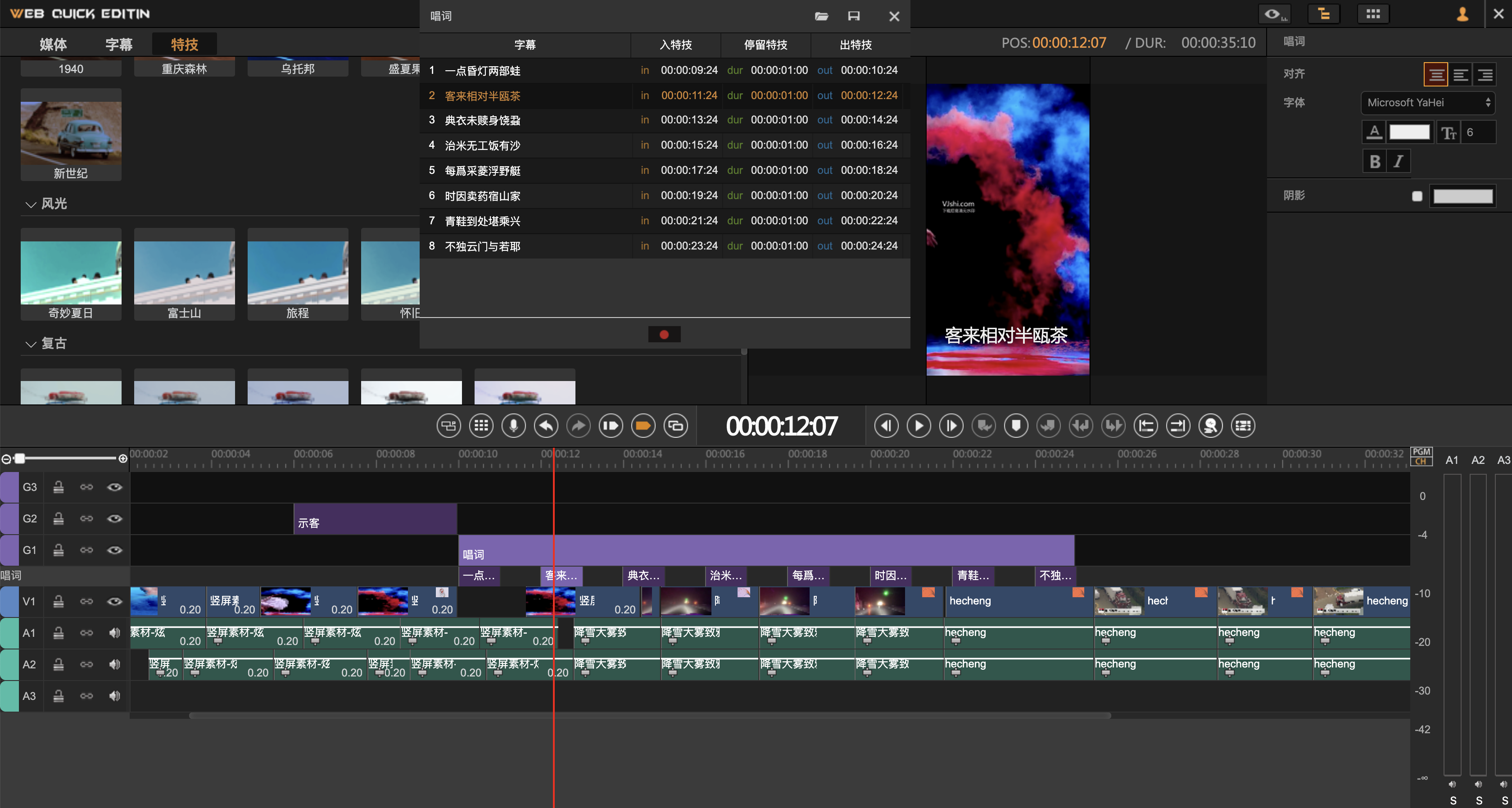Select center text alignment

point(1436,75)
